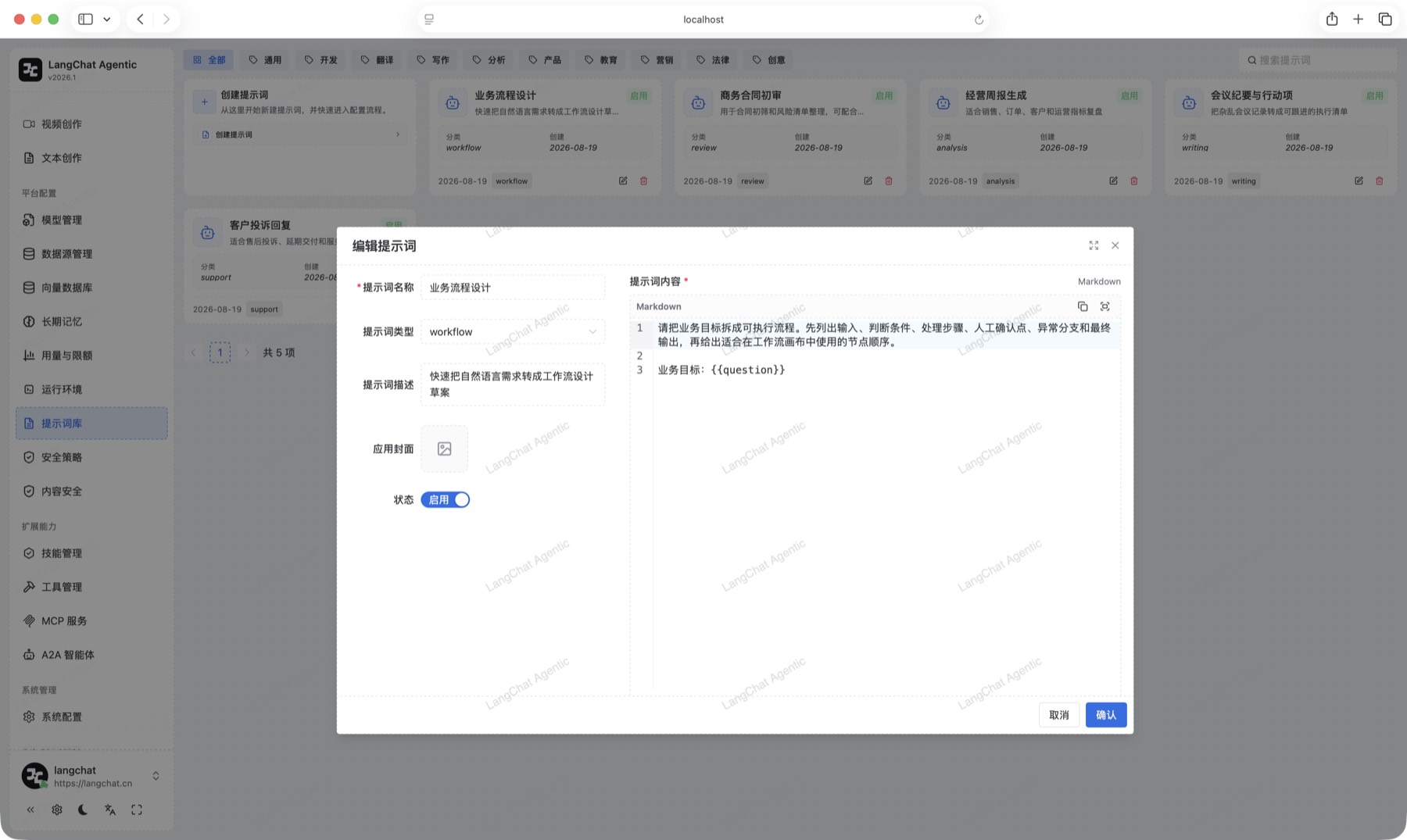Viewport: 1407px width, 840px height.
Task: Upload an image for 应用封面
Action: pyautogui.click(x=444, y=449)
